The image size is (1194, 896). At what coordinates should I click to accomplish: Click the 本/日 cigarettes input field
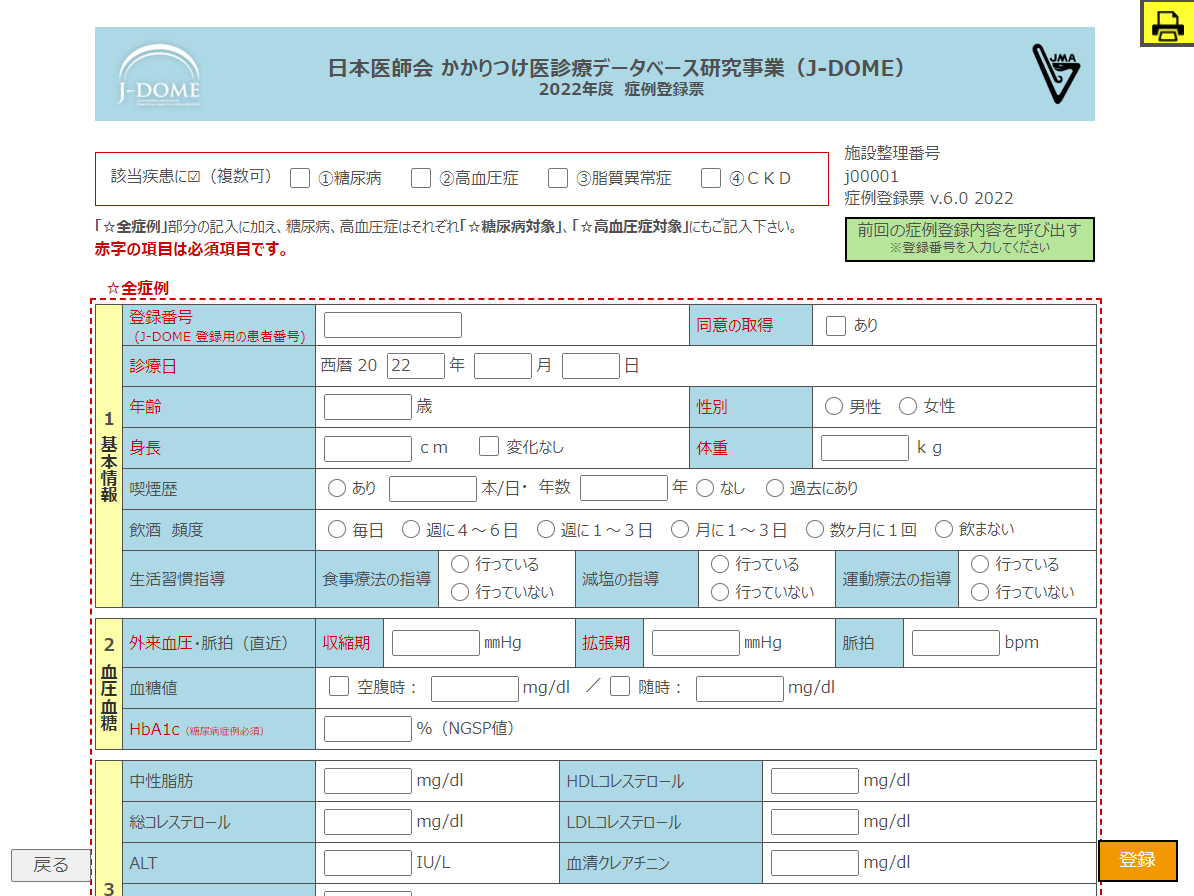click(x=433, y=489)
